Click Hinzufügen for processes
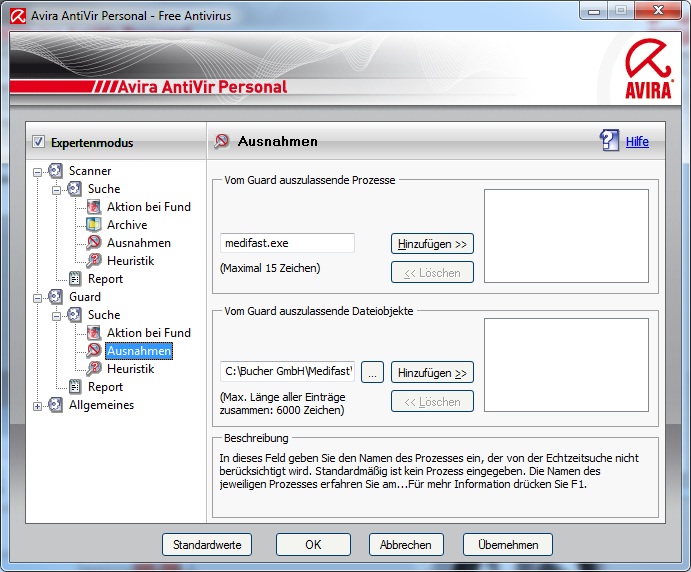This screenshot has height=572, width=691. (x=432, y=244)
